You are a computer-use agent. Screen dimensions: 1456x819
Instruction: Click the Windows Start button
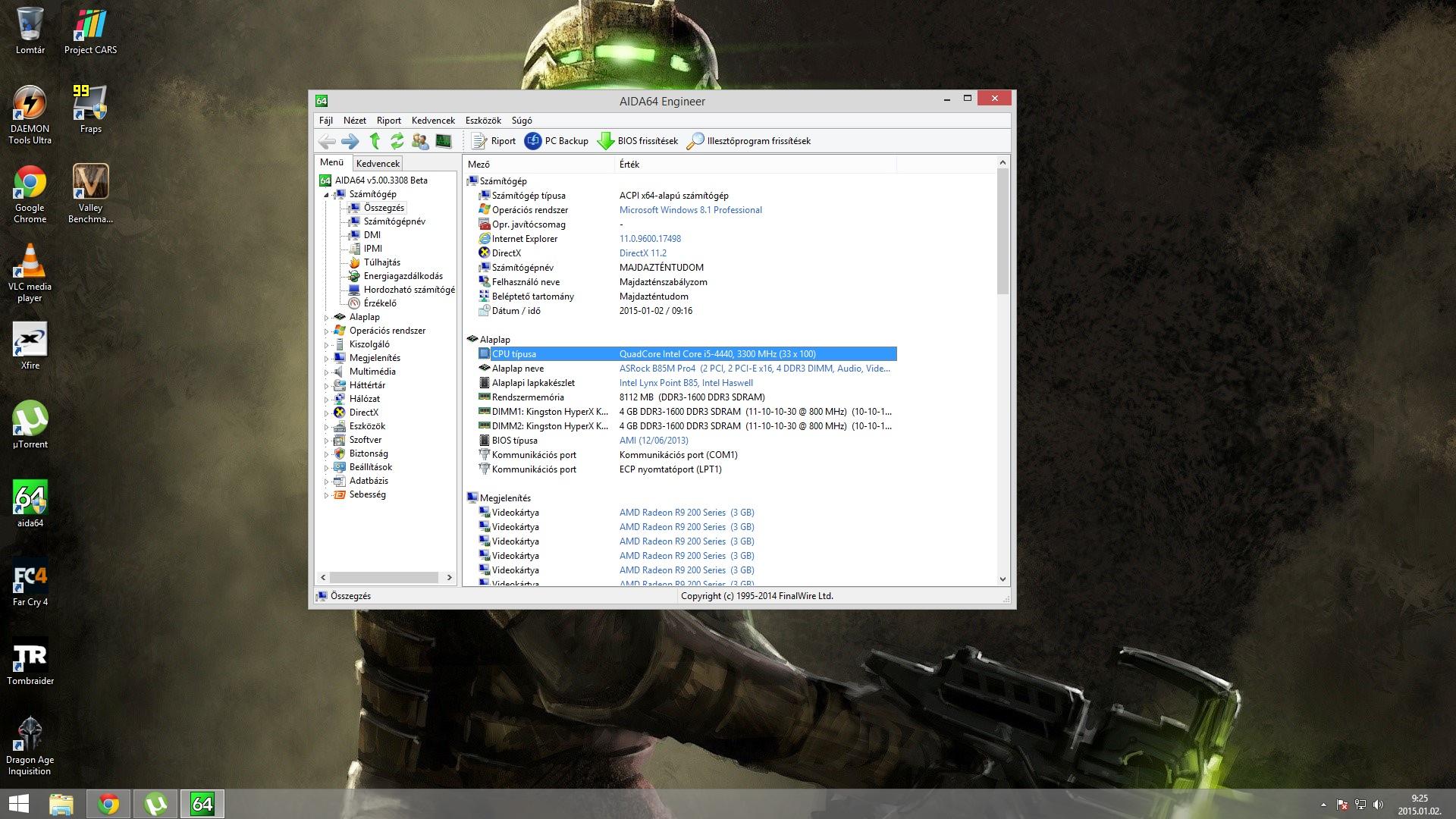[x=19, y=804]
